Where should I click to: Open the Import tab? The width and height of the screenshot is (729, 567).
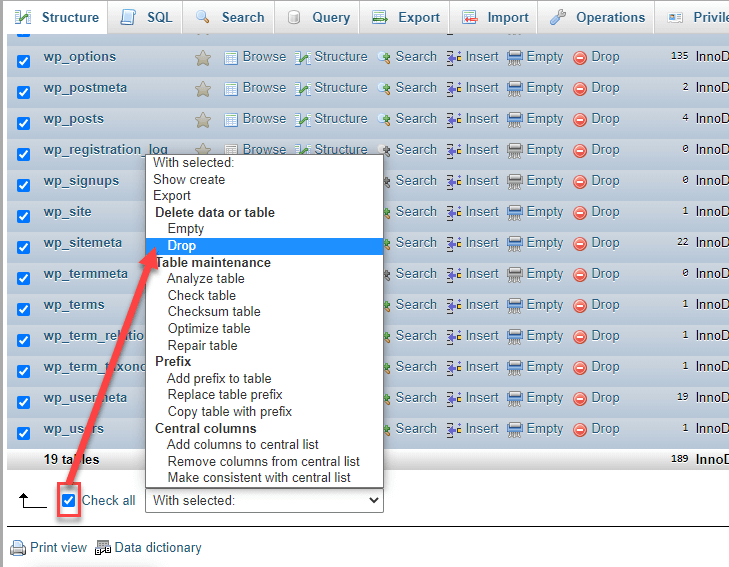(494, 17)
